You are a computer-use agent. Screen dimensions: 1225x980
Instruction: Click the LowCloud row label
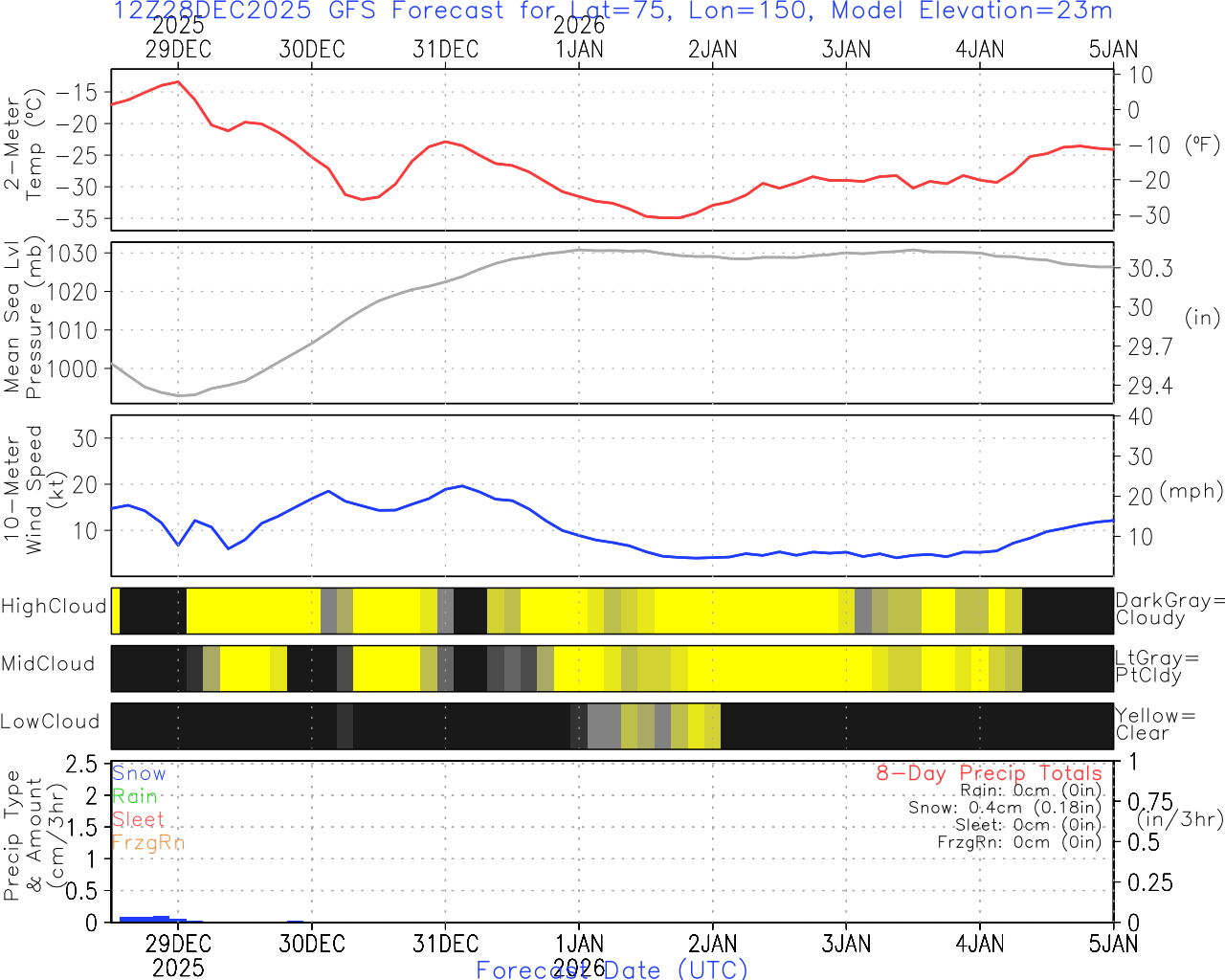(x=50, y=722)
